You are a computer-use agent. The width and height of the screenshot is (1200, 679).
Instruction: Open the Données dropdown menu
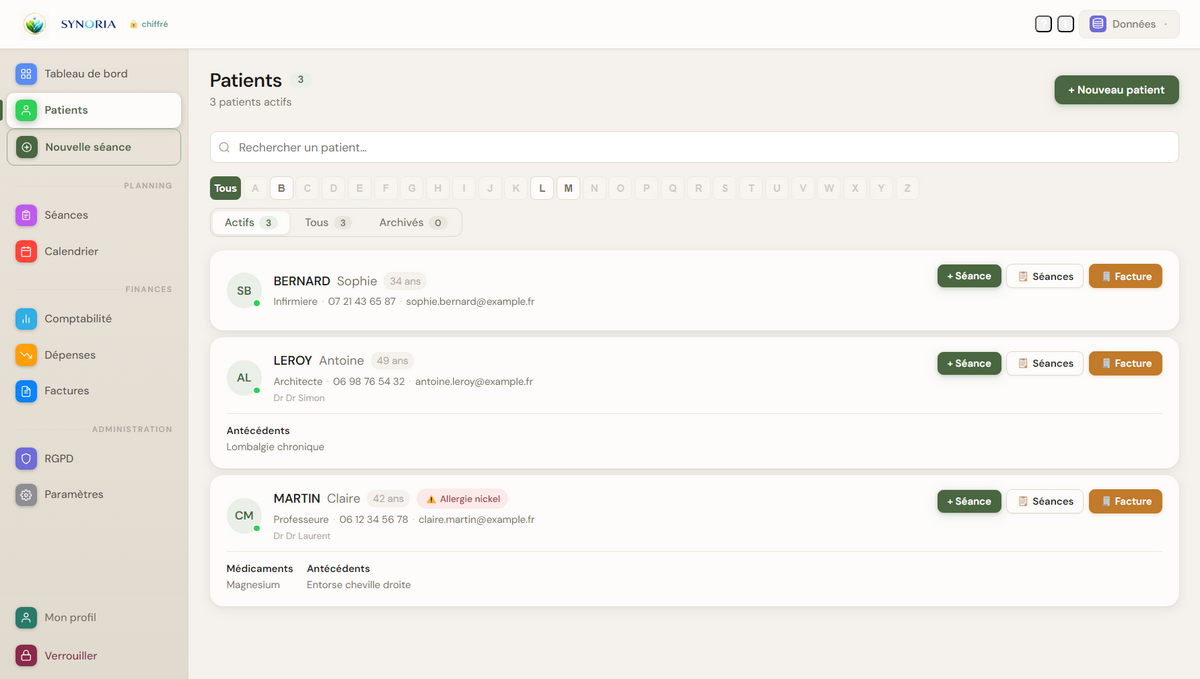coord(1129,24)
